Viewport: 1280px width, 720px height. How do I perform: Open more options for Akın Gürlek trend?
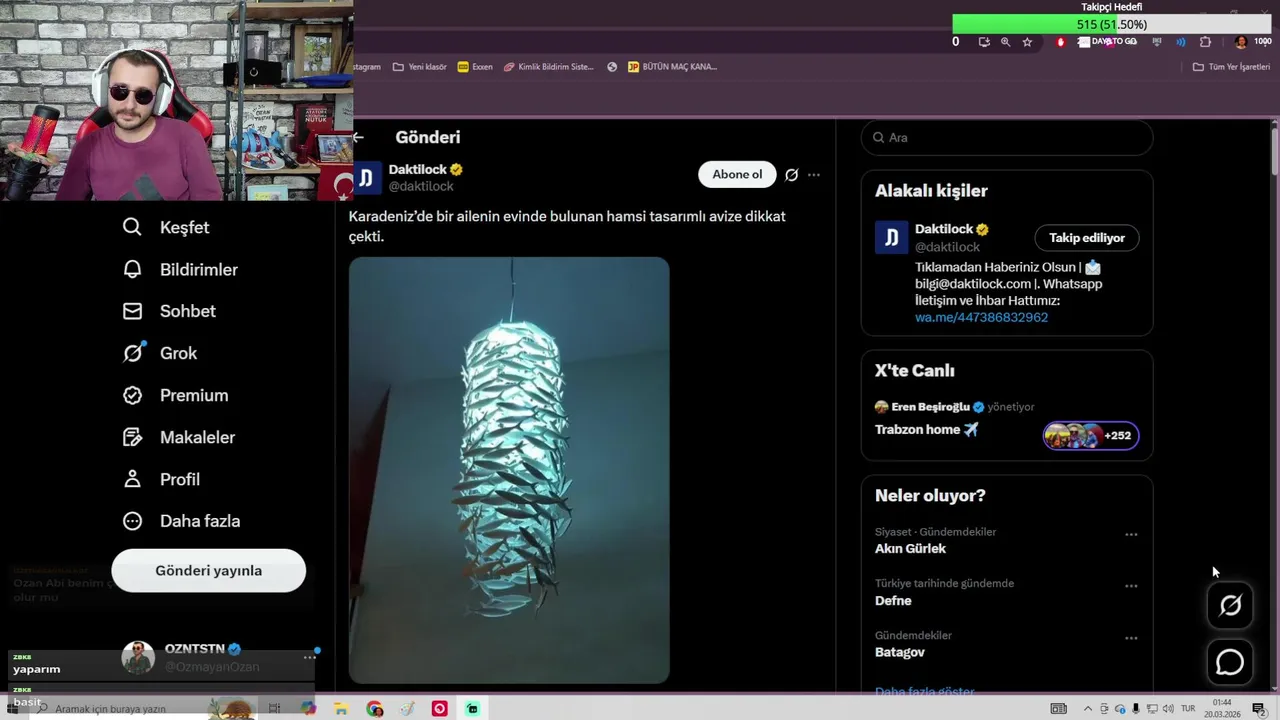[1131, 534]
